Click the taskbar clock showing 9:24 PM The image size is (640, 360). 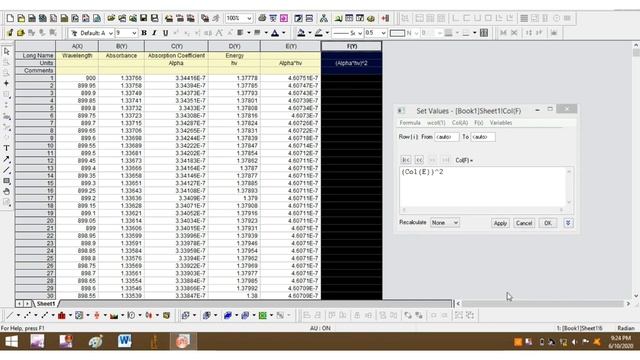620,342
